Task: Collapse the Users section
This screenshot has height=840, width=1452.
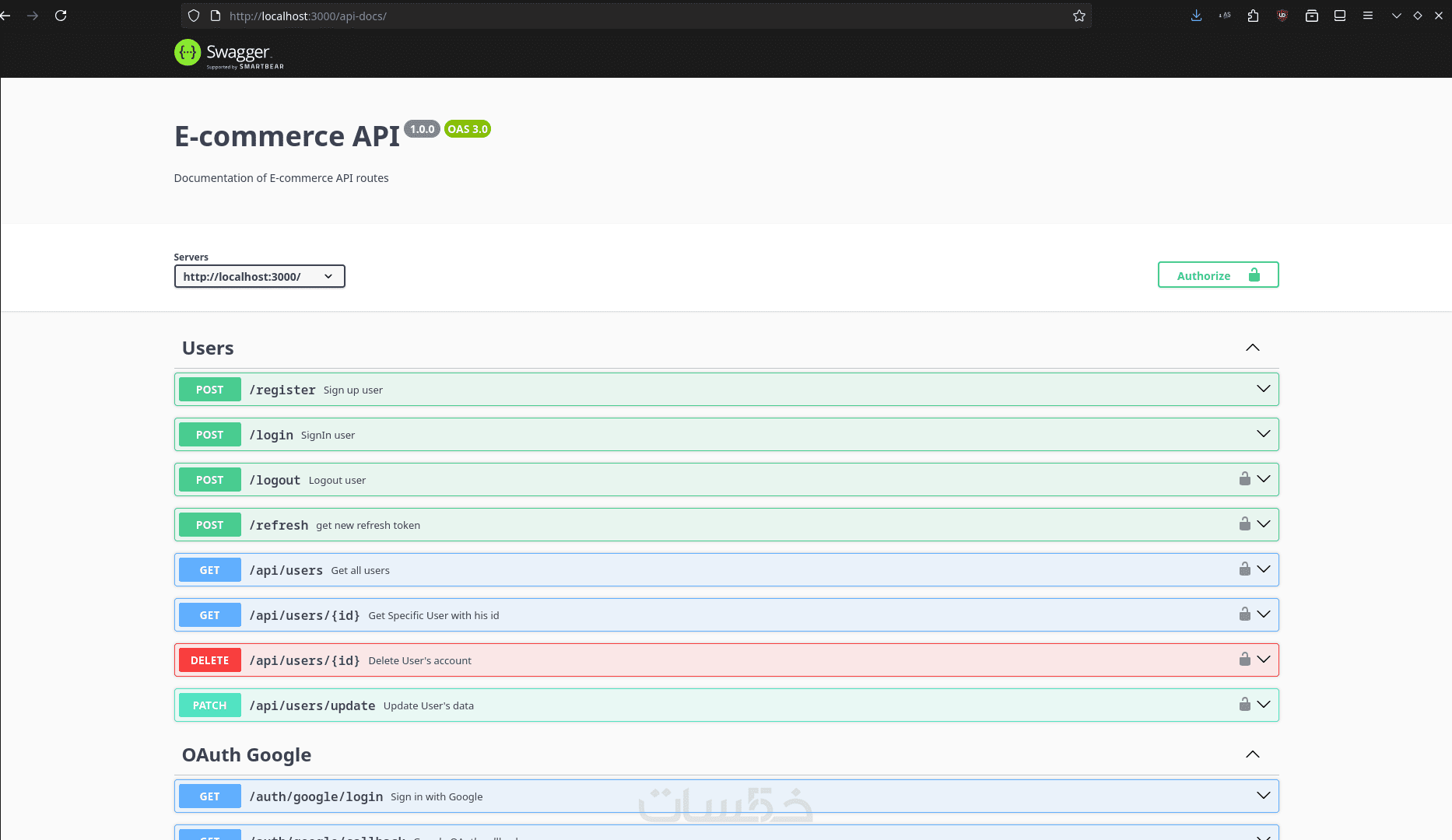Action: click(x=1252, y=348)
